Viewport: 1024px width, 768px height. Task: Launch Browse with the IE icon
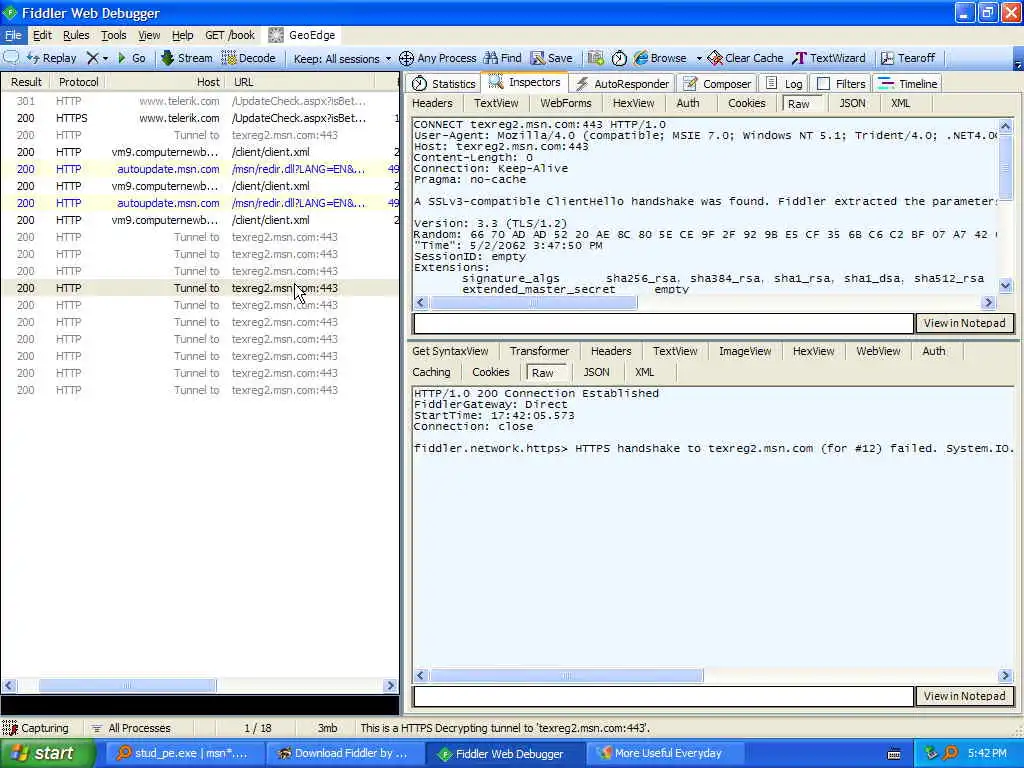(660, 58)
